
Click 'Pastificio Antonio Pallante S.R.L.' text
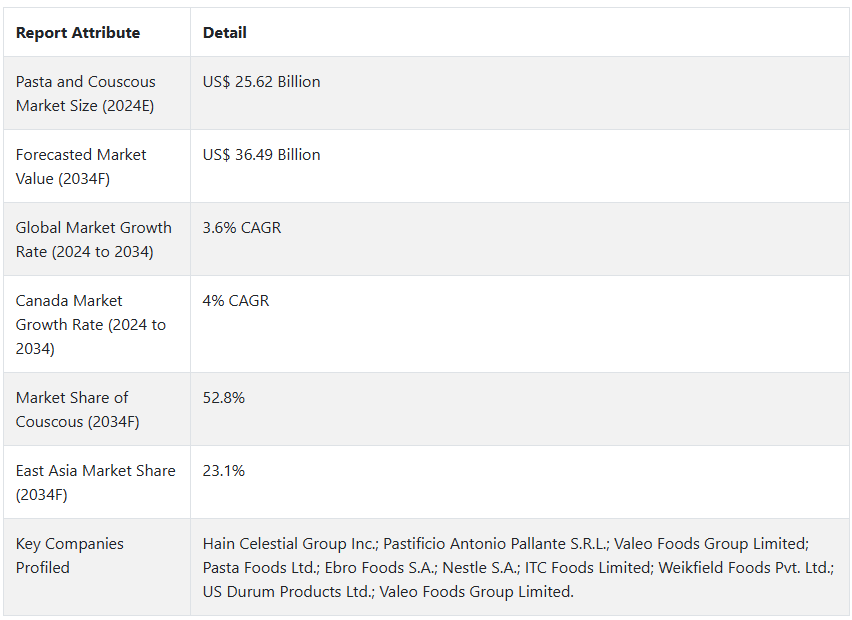click(x=495, y=544)
